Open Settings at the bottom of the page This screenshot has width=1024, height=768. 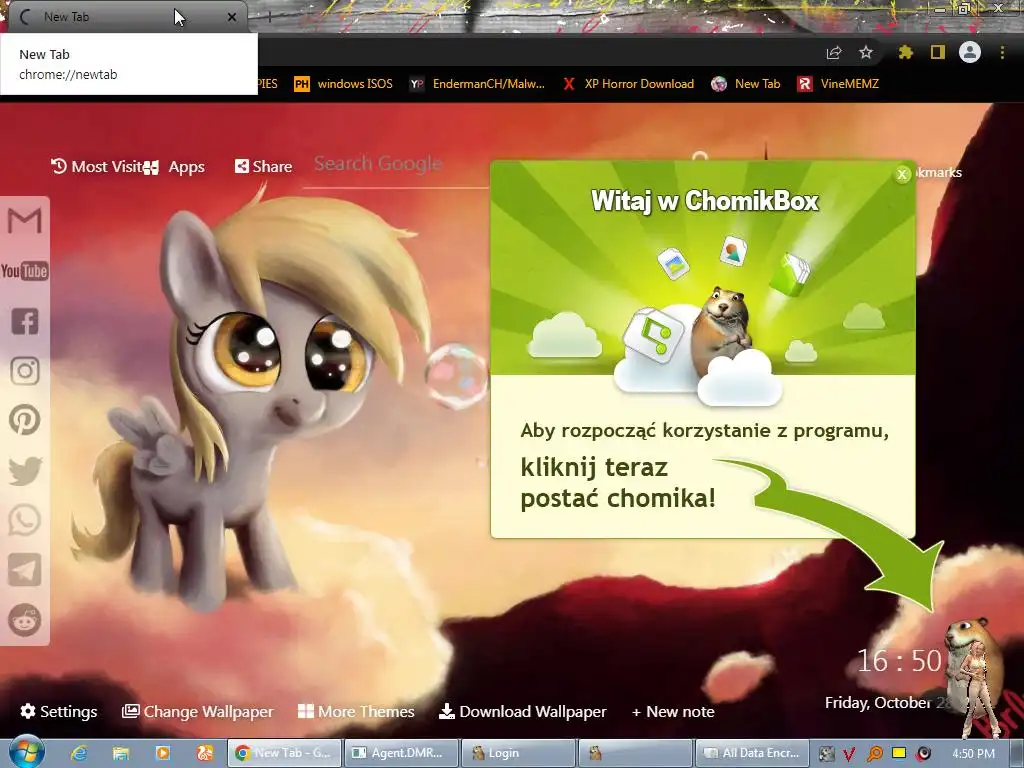[x=59, y=711]
